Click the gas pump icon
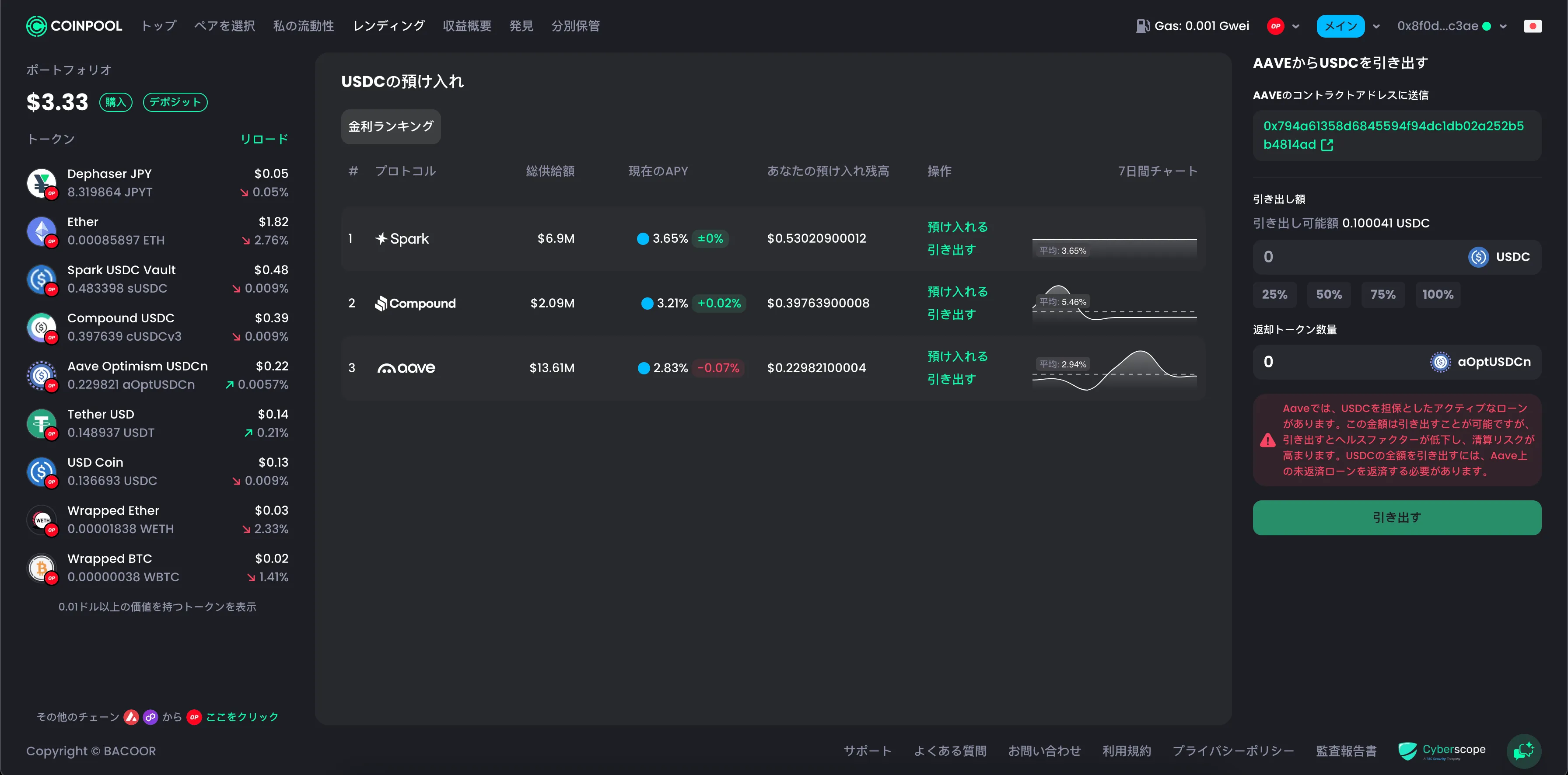 (x=1142, y=26)
